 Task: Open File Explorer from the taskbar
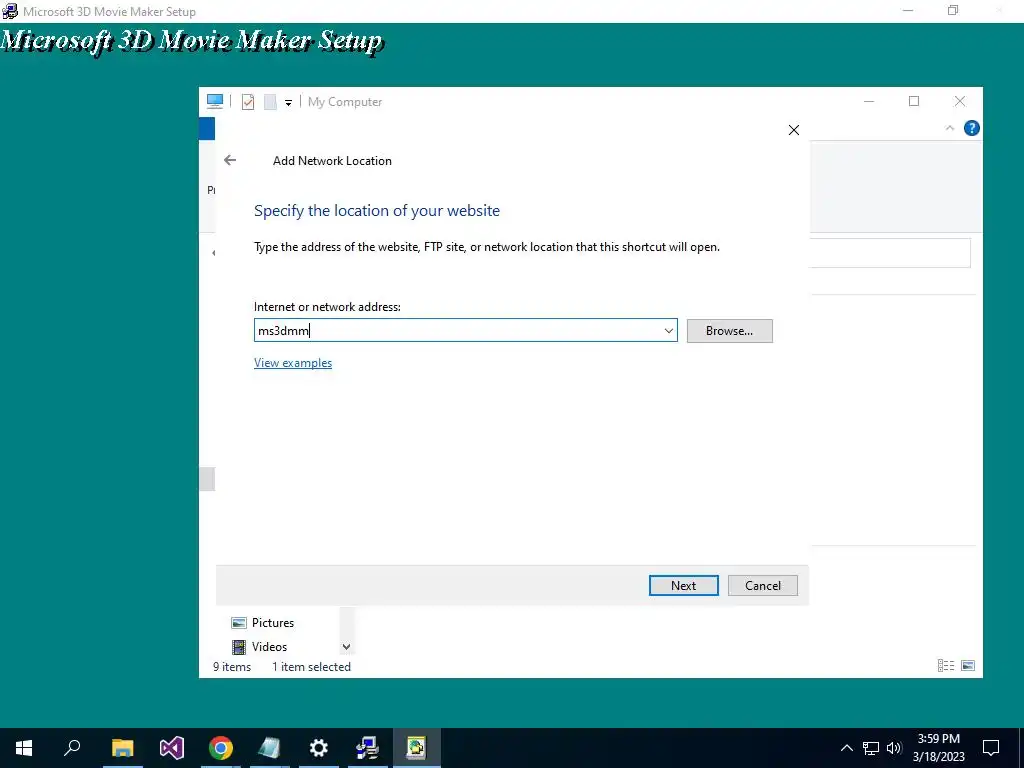(x=122, y=748)
